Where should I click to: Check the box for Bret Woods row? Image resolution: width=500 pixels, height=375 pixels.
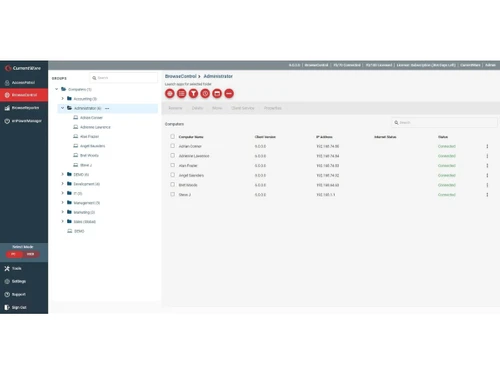[172, 185]
